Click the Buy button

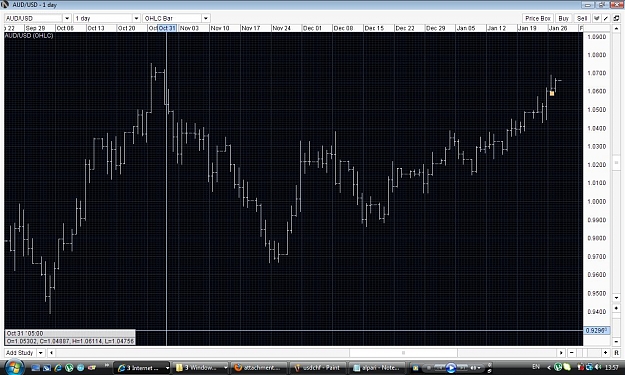(x=564, y=18)
